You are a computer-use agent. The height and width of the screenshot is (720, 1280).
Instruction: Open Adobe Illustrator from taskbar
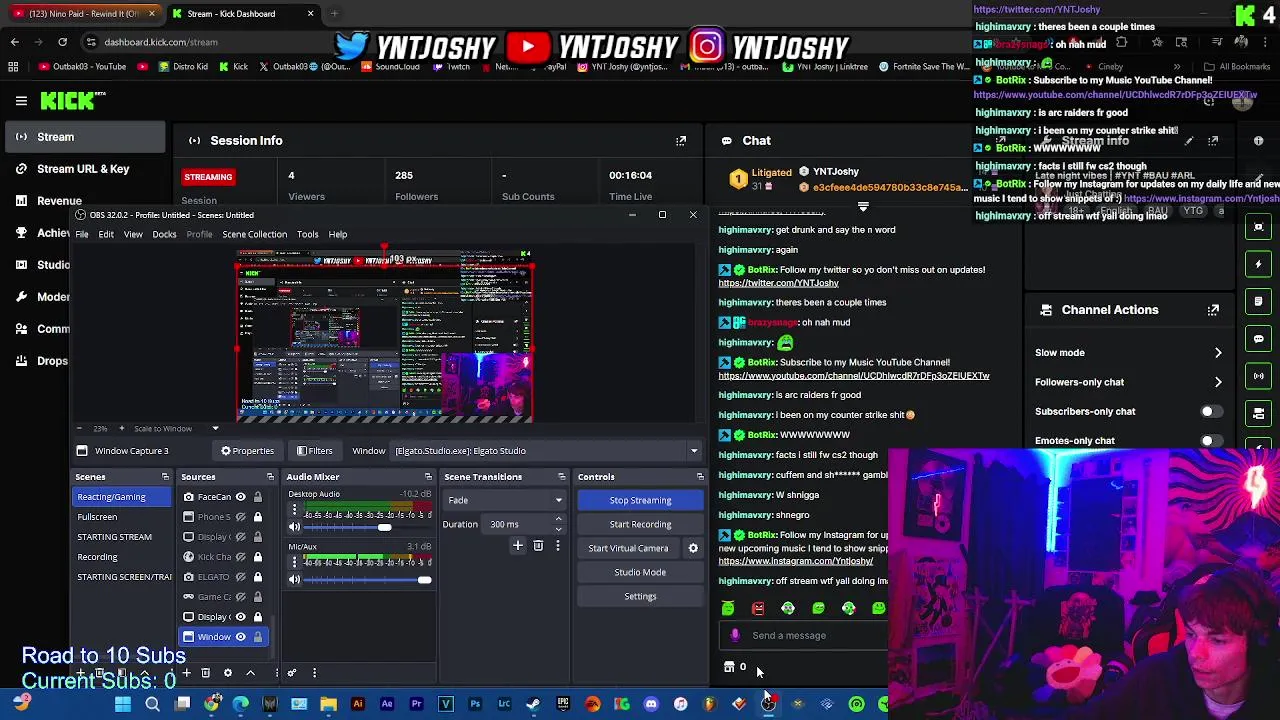click(358, 704)
